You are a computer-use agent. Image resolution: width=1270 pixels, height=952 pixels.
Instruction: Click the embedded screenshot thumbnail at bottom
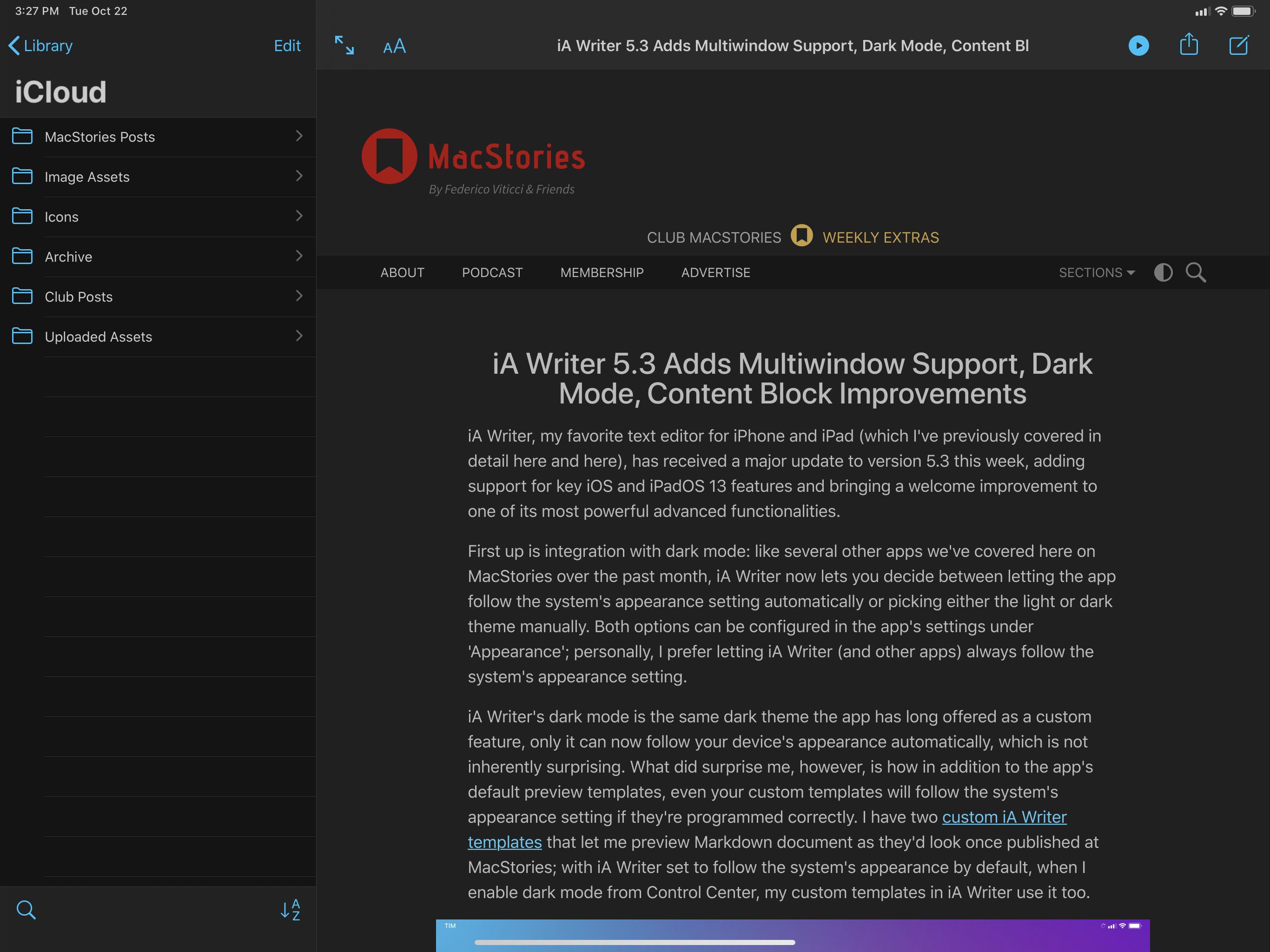tap(792, 935)
